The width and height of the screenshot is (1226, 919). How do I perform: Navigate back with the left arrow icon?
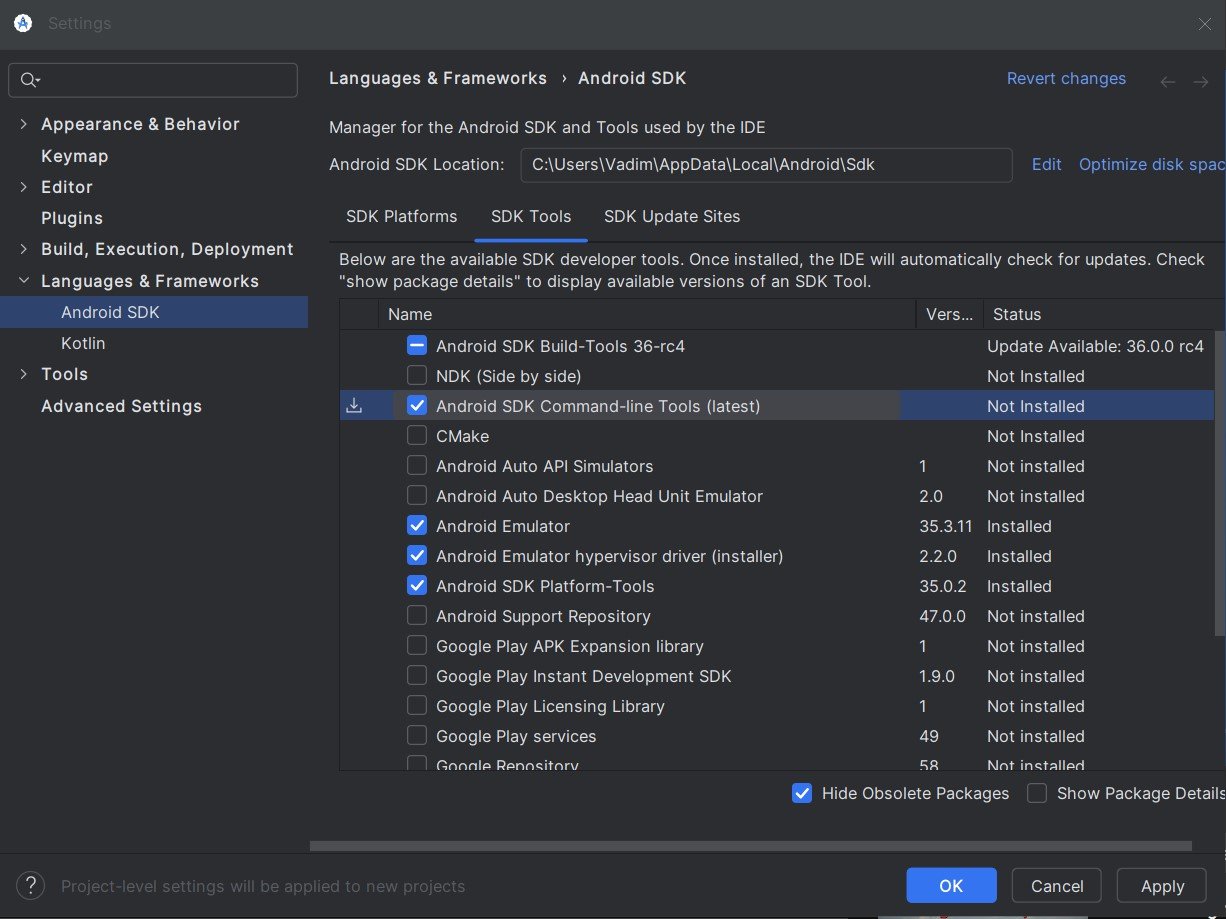[1167, 82]
